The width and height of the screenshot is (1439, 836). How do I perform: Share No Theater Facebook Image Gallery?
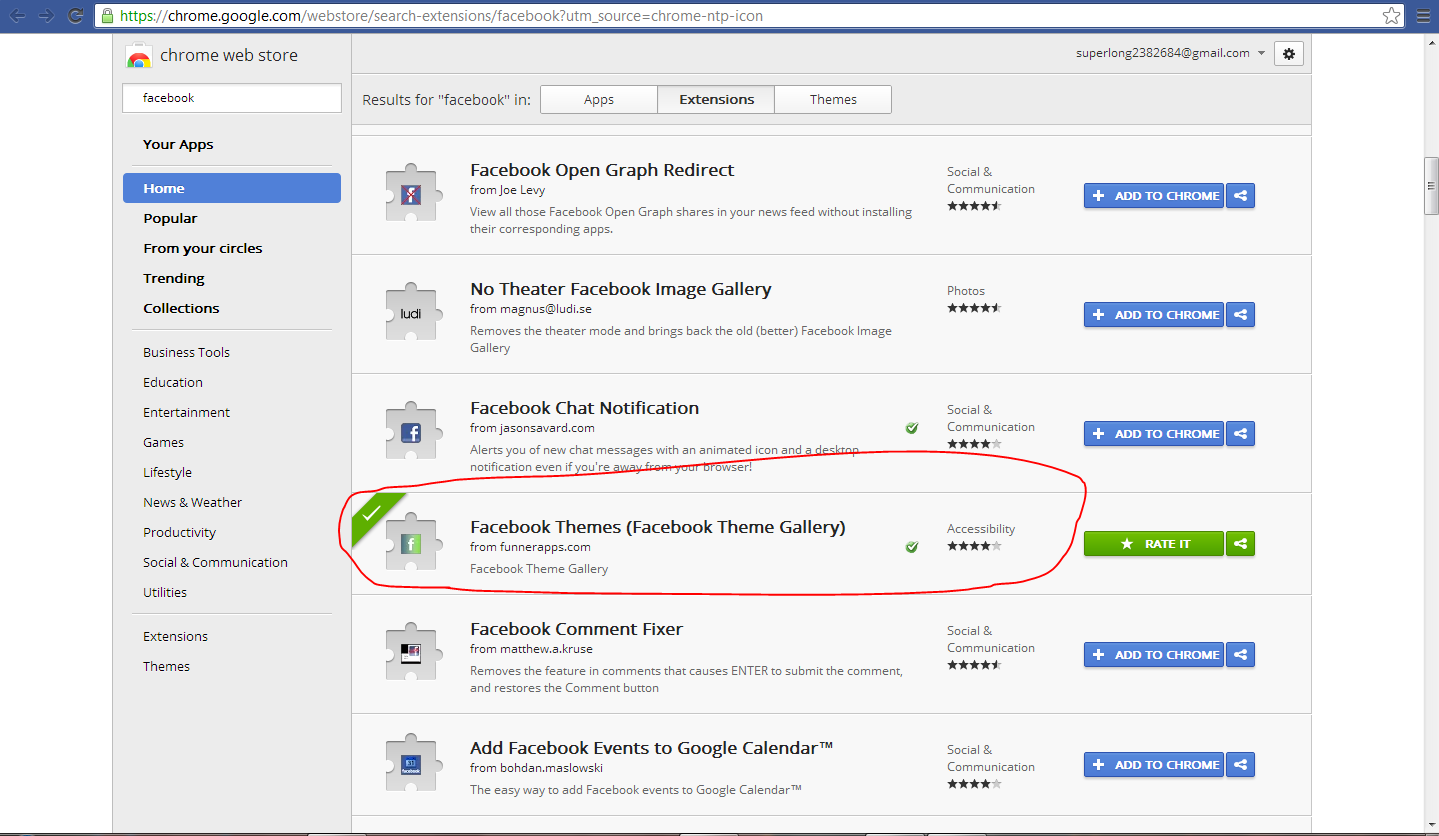pyautogui.click(x=1240, y=315)
